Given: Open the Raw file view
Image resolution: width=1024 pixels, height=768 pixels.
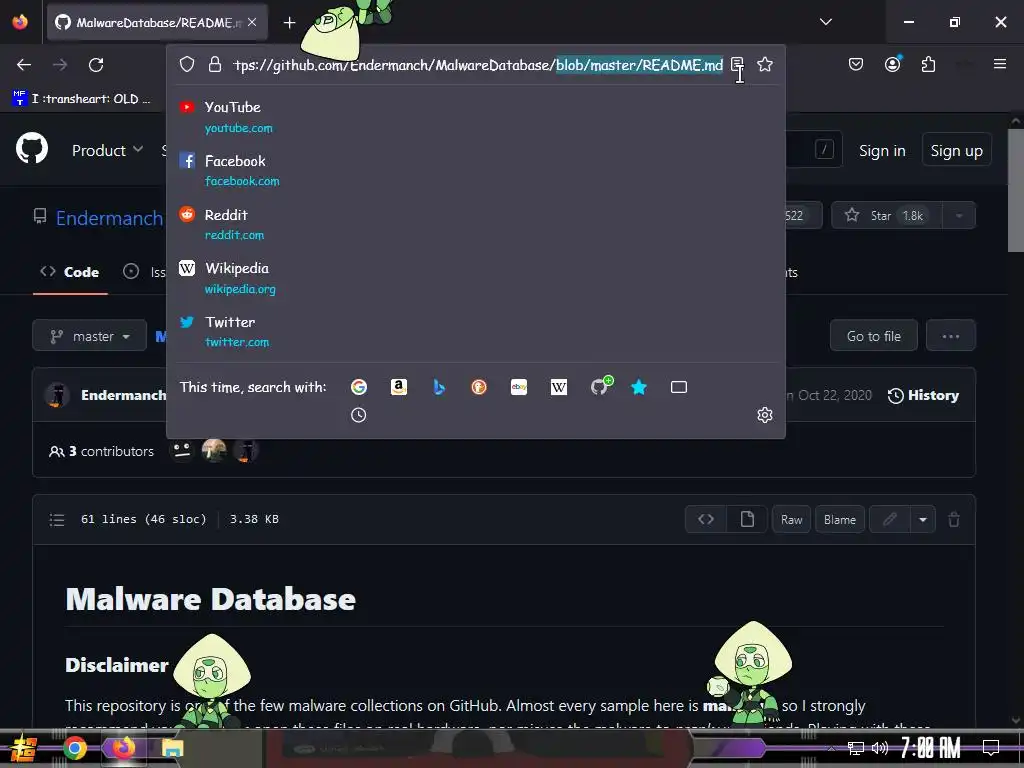Looking at the screenshot, I should 791,519.
